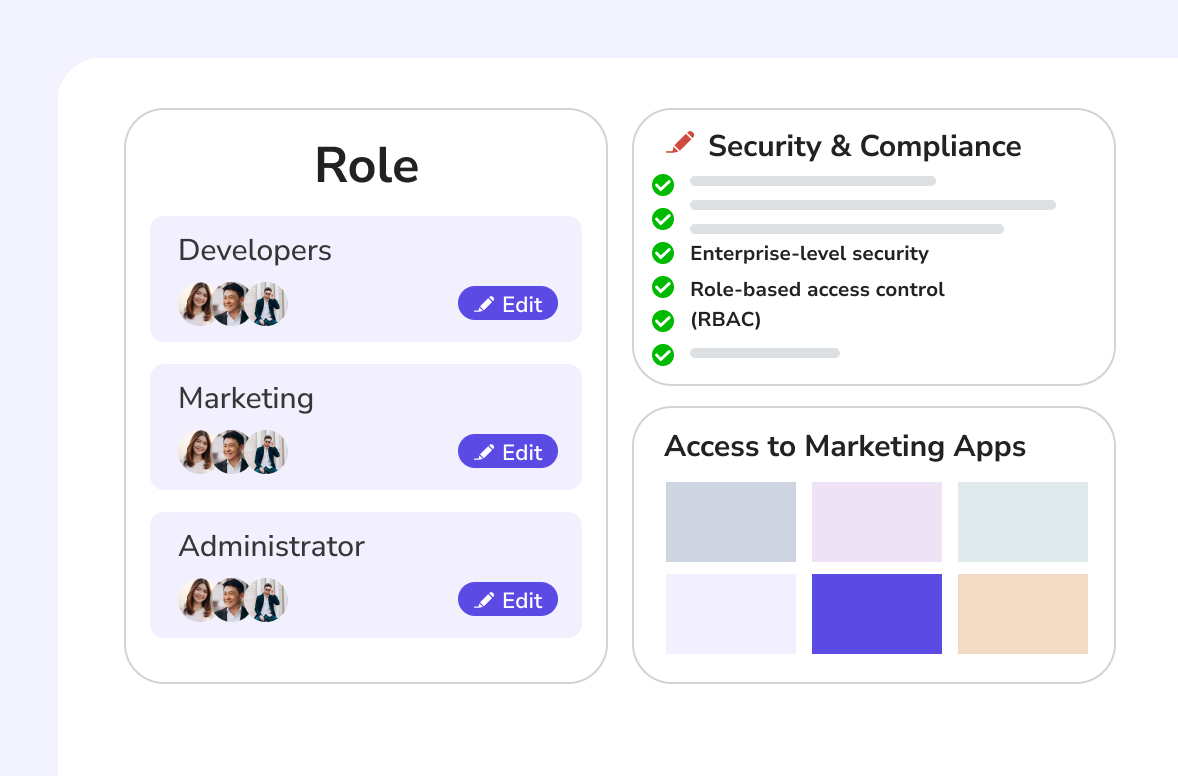
Task: Expand the Marketing role group
Action: [365, 427]
